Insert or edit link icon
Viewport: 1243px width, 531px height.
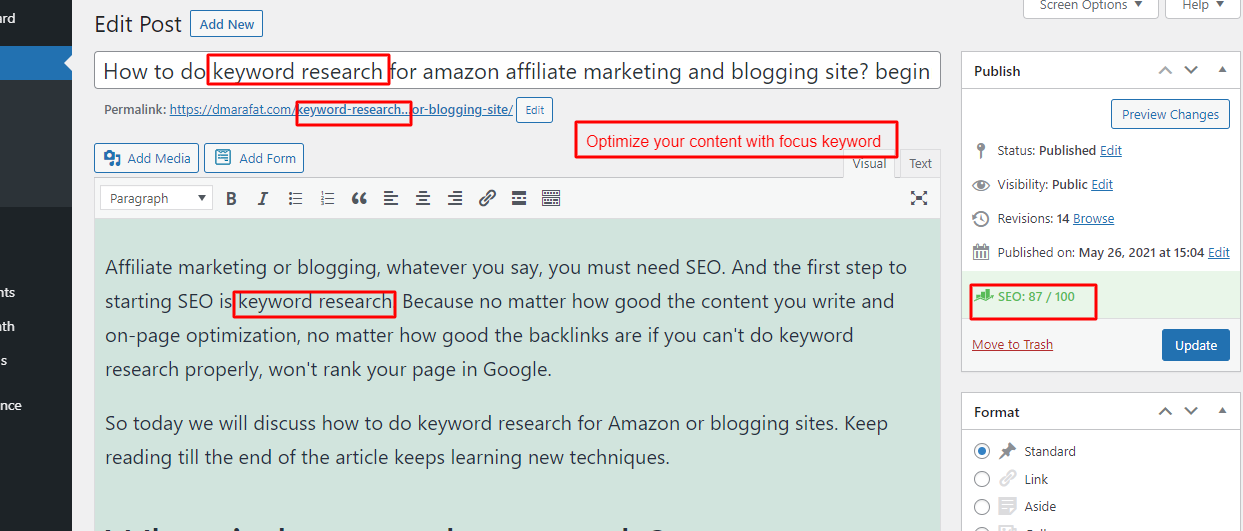click(487, 198)
